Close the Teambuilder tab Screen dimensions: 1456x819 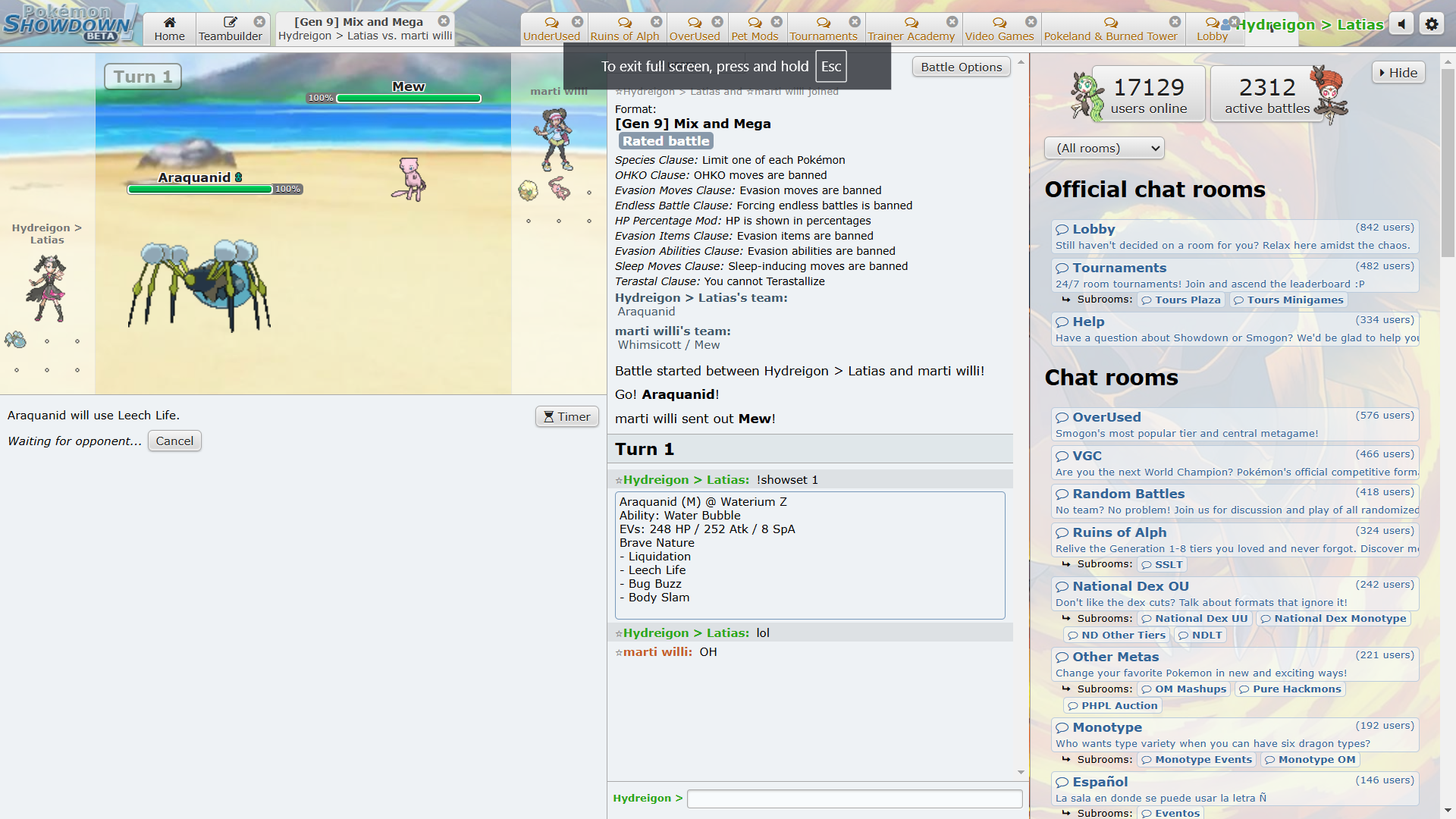259,22
